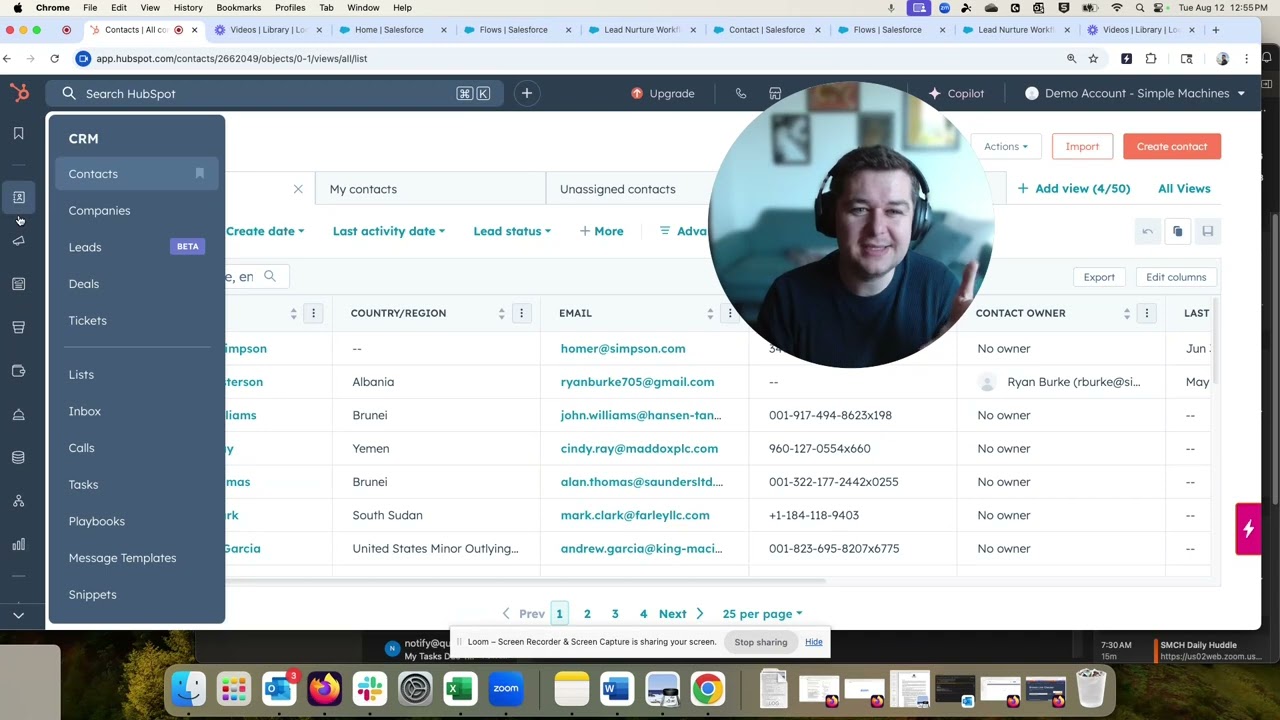Go to page 2 of contacts
1280x720 pixels.
click(x=587, y=614)
